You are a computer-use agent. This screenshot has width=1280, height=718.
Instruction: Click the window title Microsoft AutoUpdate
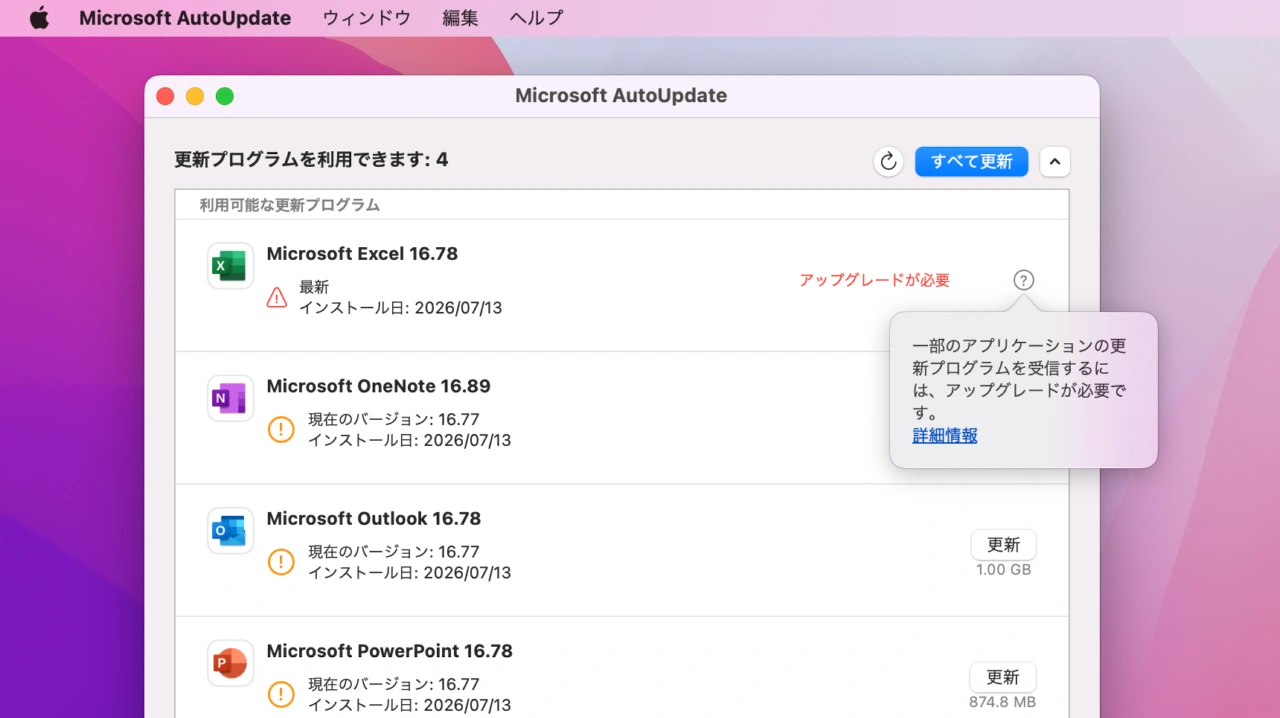click(x=621, y=96)
